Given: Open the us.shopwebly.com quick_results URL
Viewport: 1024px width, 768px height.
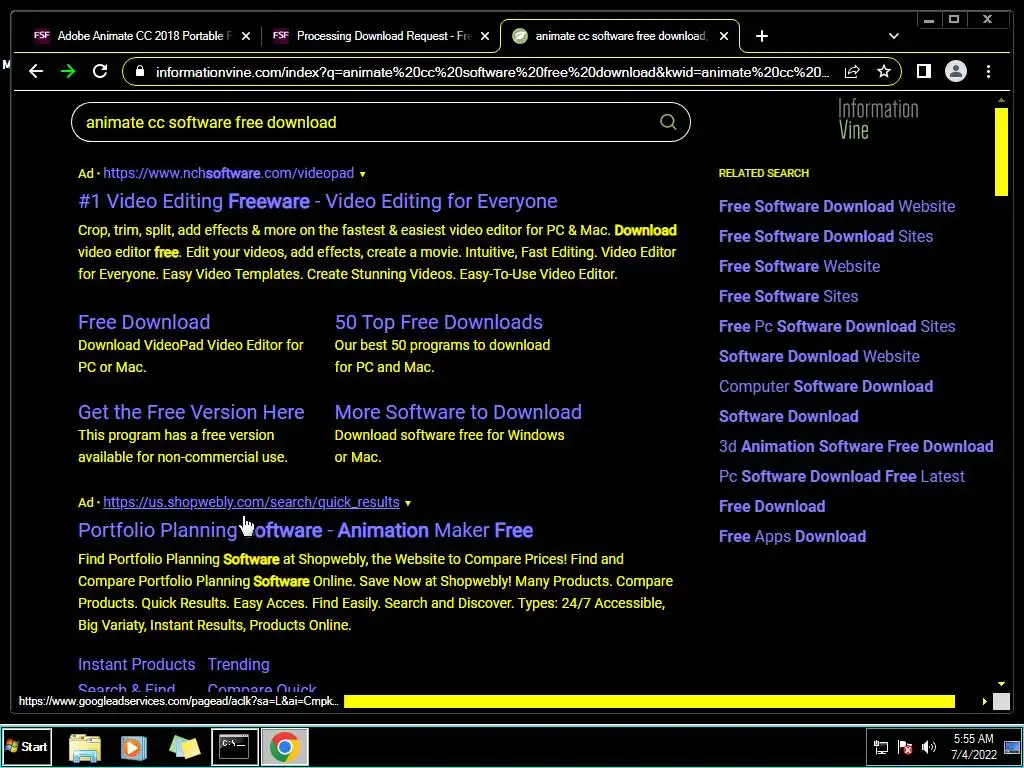Looking at the screenshot, I should click(251, 502).
